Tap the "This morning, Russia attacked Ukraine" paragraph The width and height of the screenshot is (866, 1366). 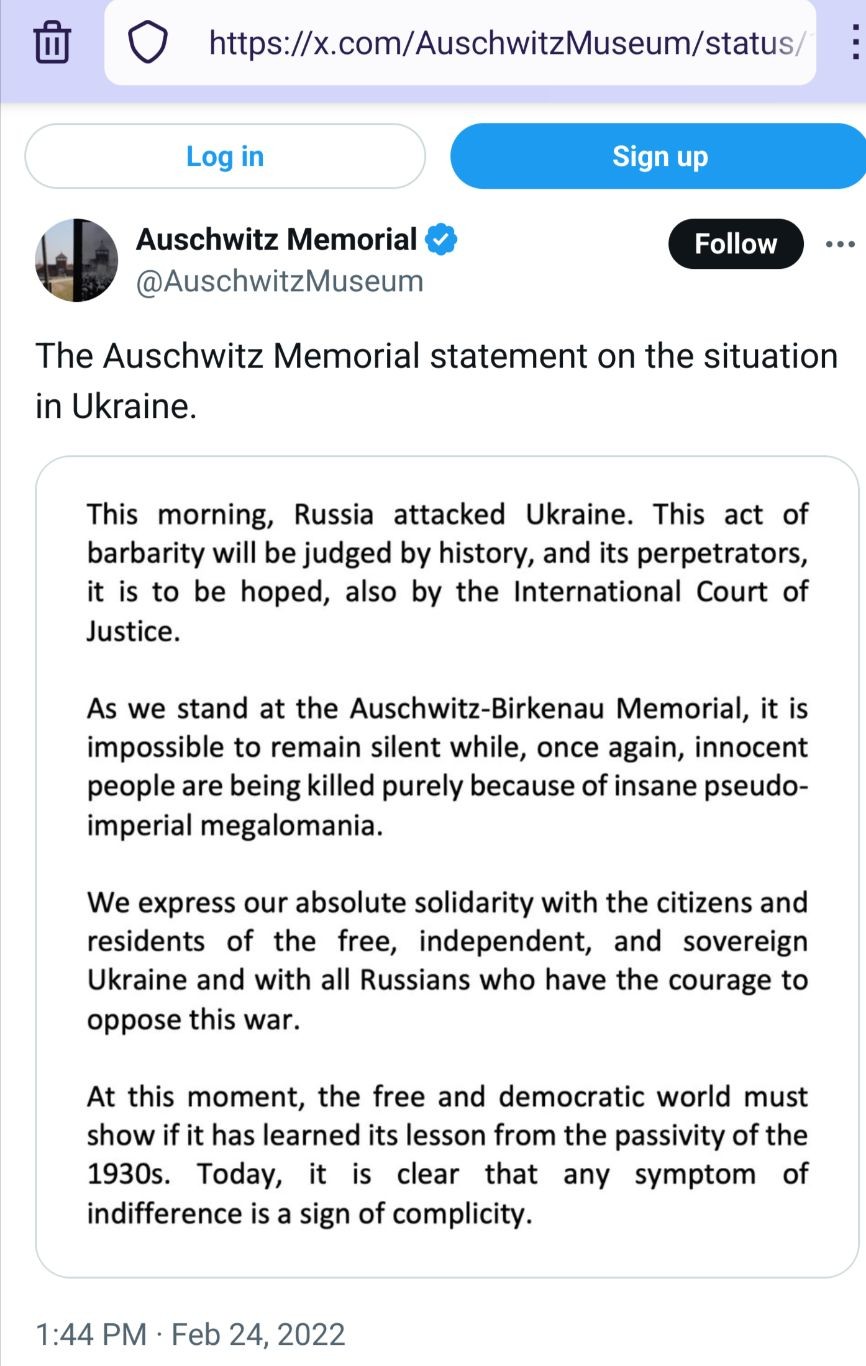click(x=447, y=573)
